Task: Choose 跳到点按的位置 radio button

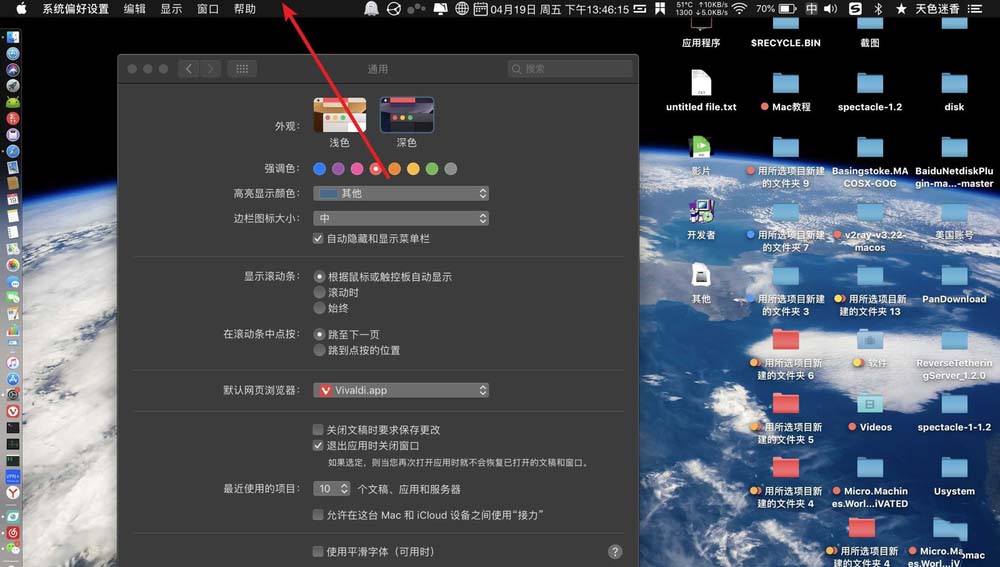Action: click(x=320, y=351)
